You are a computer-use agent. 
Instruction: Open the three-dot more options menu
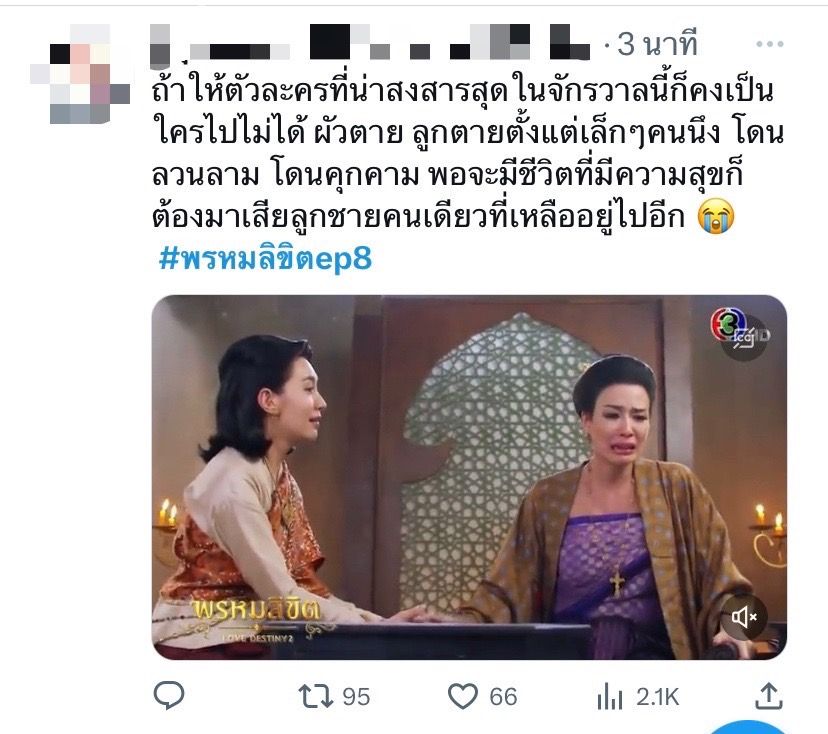(769, 44)
